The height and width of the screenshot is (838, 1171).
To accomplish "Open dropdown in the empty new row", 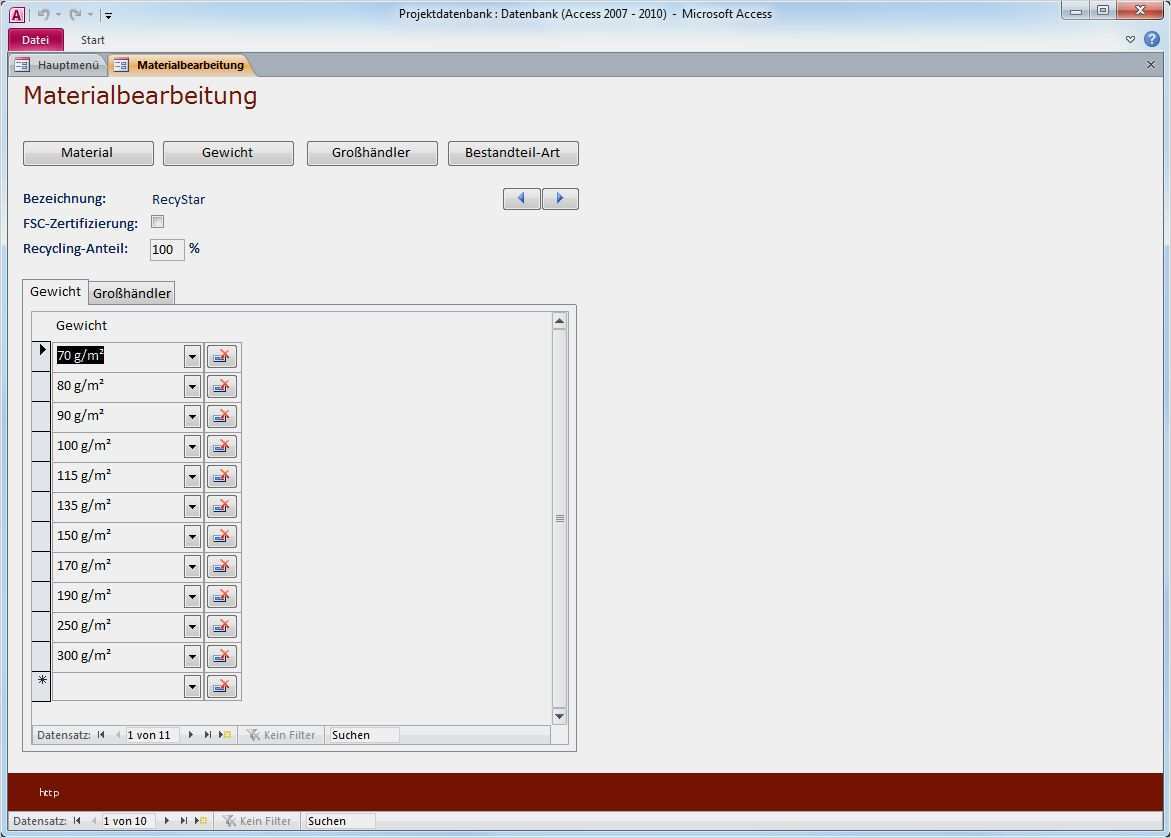I will point(192,687).
